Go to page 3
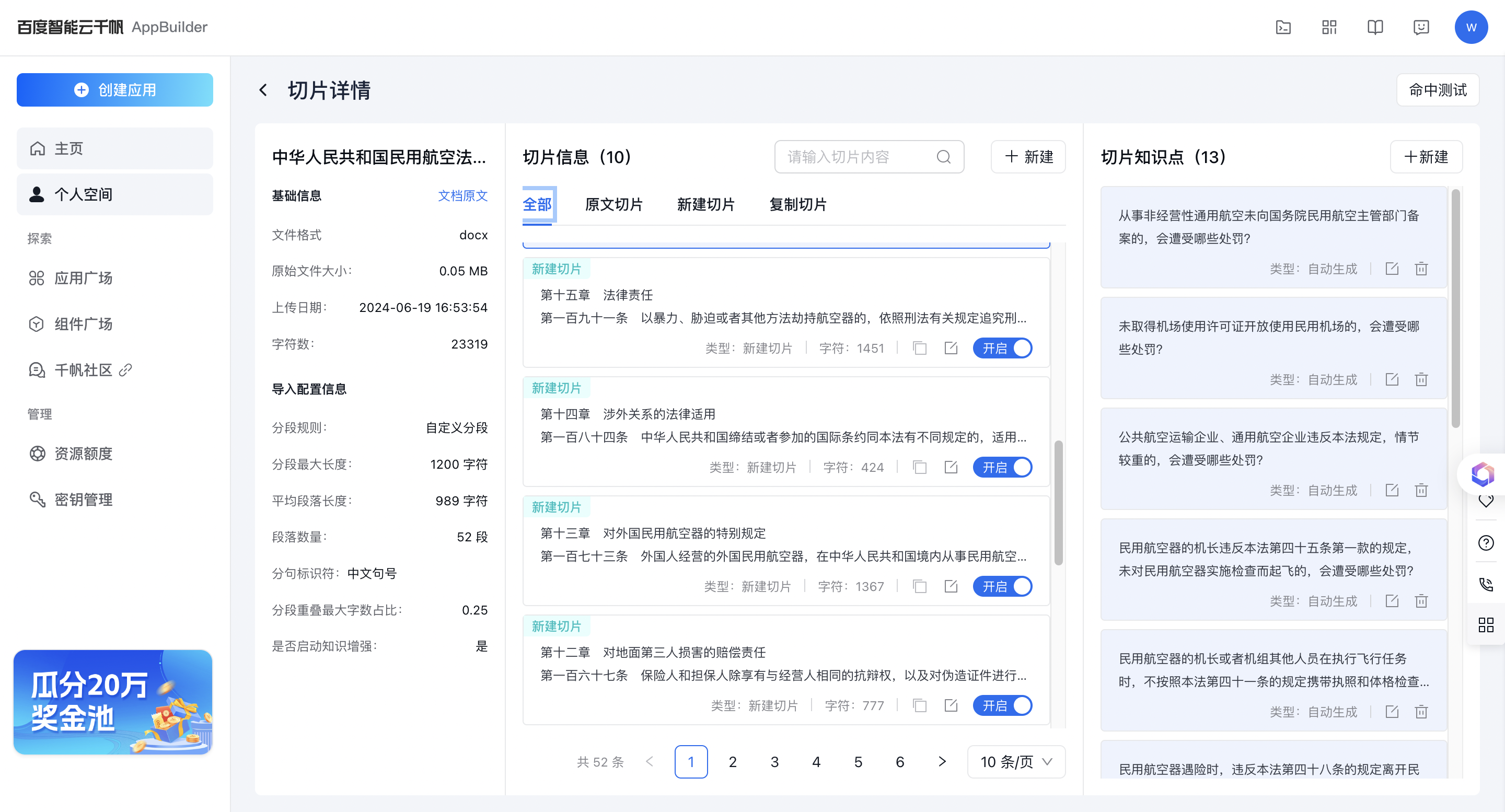 [x=774, y=762]
